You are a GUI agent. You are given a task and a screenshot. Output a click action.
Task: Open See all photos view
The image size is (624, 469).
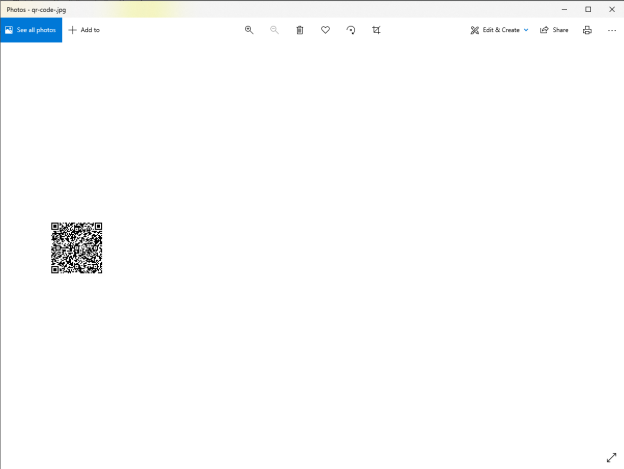point(31,30)
